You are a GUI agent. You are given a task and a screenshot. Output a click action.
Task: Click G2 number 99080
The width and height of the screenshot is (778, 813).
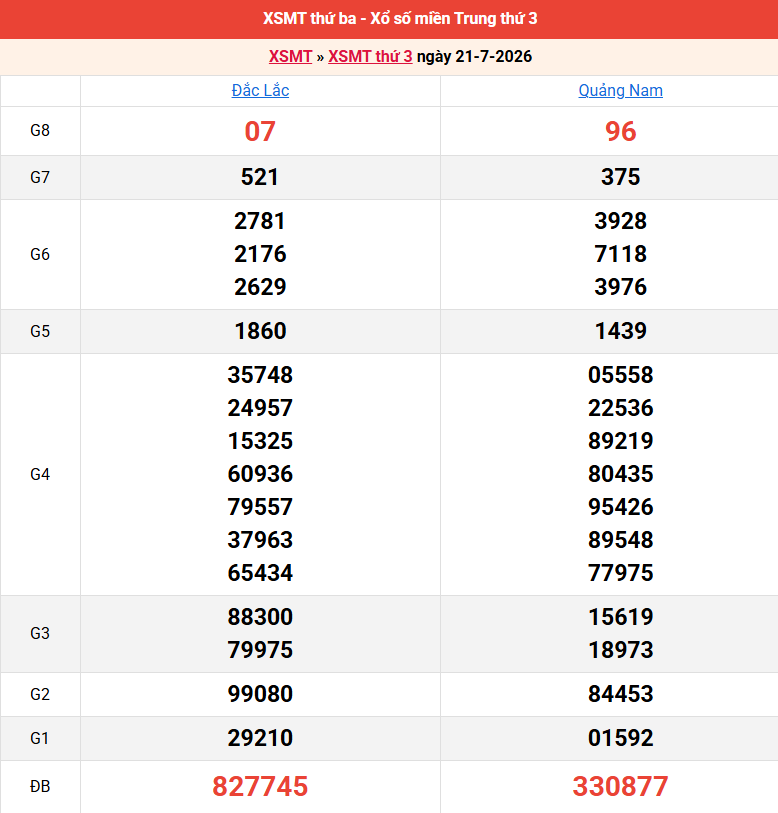coord(260,694)
